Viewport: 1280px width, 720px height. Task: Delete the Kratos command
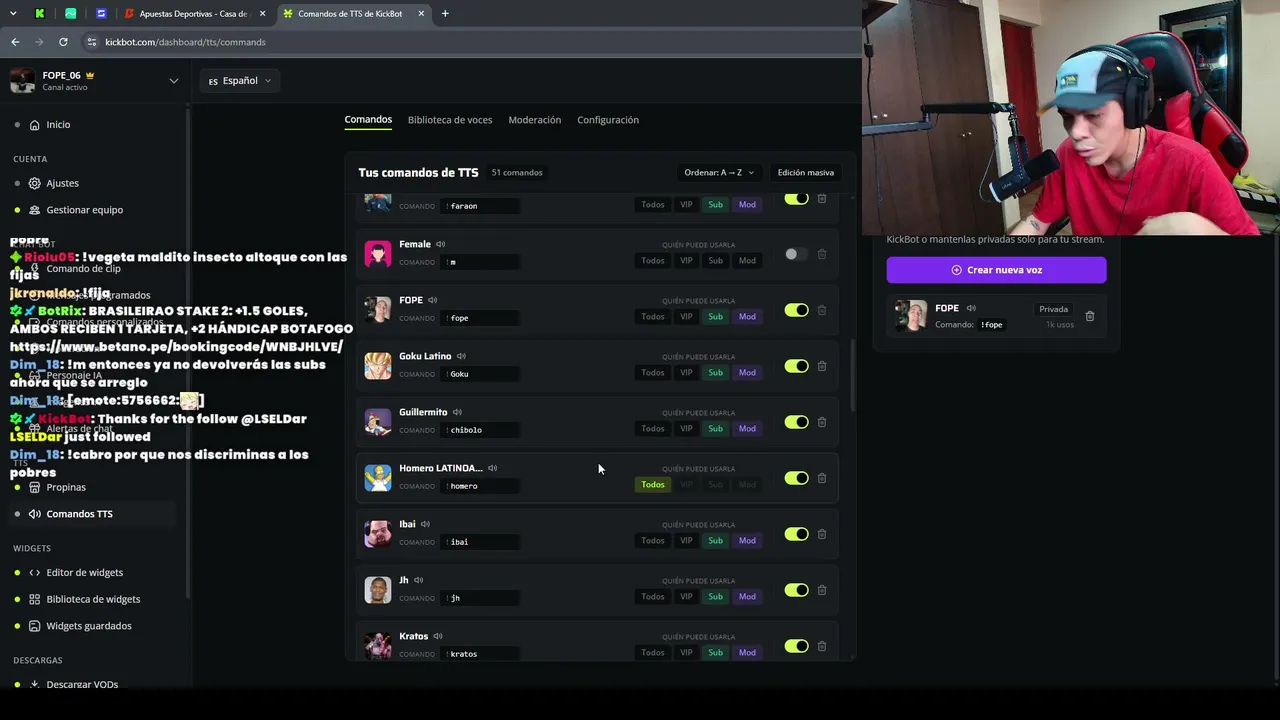coord(822,646)
